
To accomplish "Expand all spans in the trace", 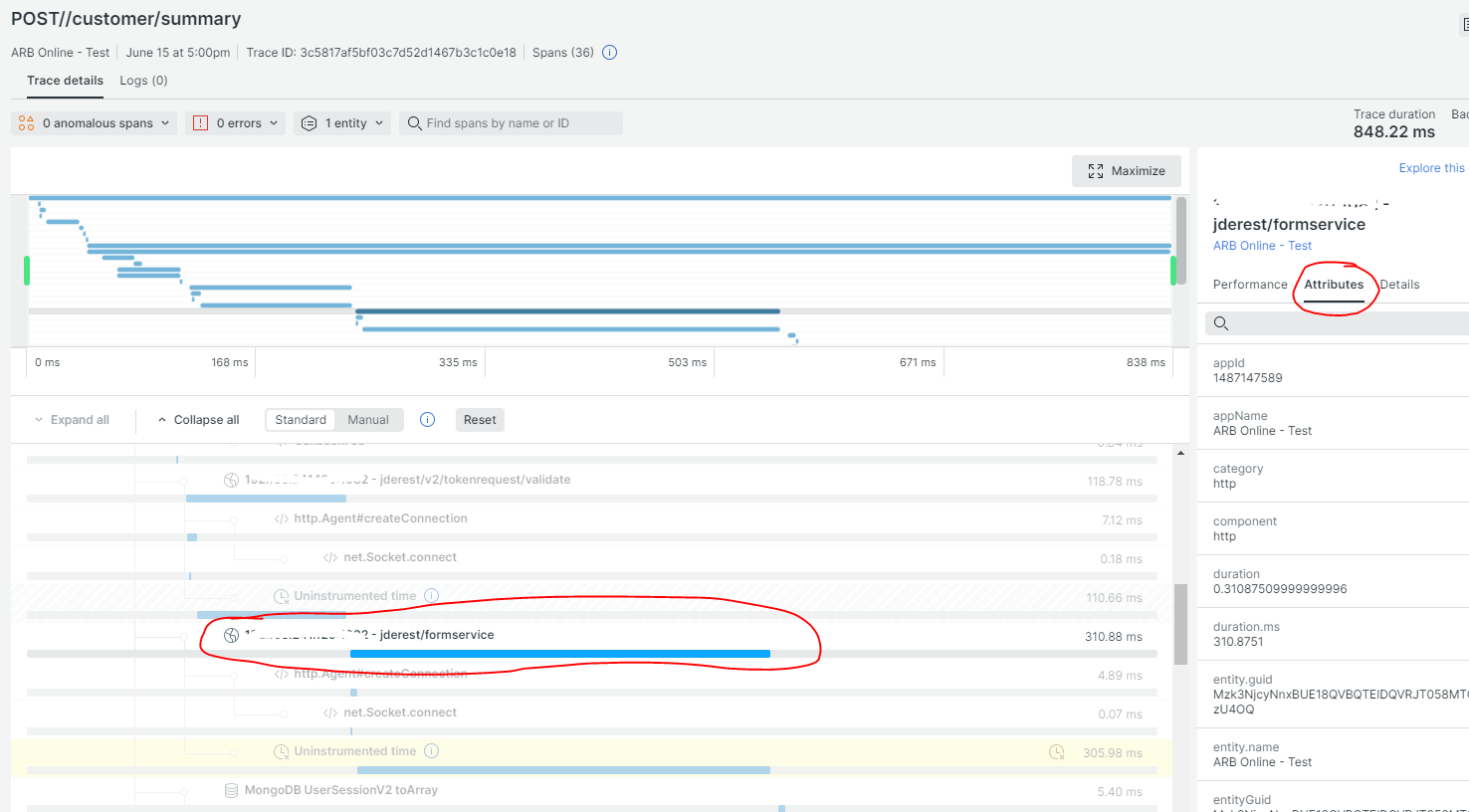I will click(72, 420).
